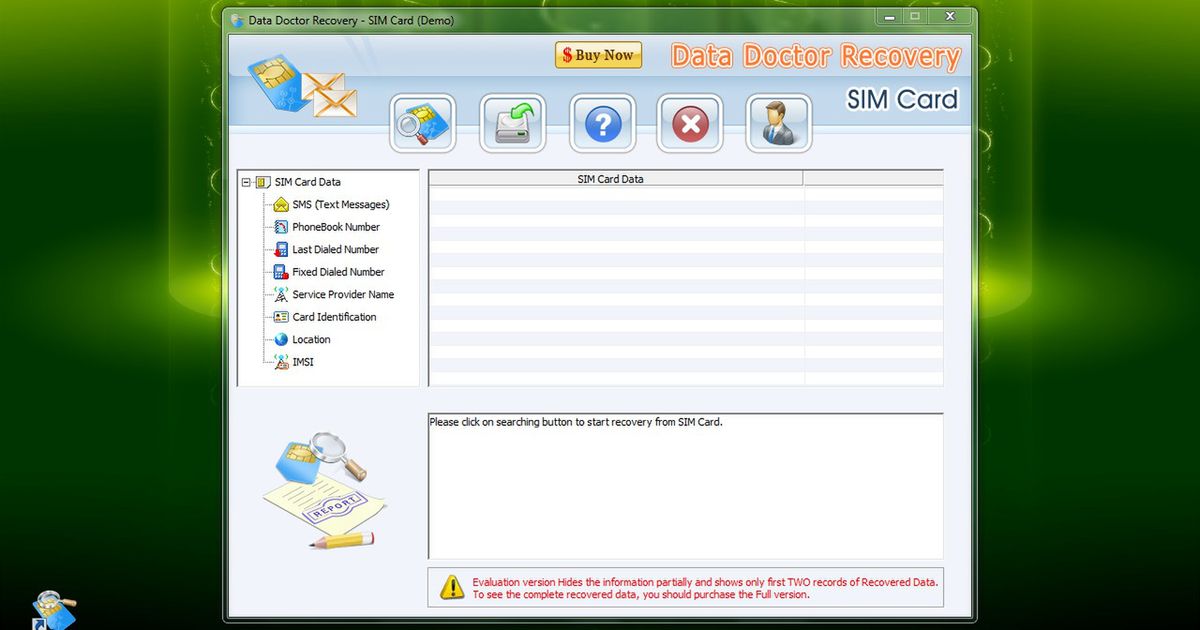Screen dimensions: 1200x630
Task: Click the Buy Now button
Action: pos(598,55)
